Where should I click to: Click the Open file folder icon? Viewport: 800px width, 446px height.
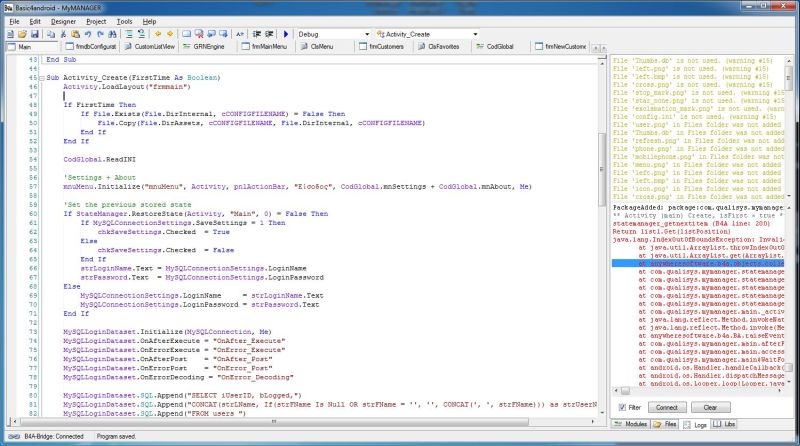click(x=21, y=34)
